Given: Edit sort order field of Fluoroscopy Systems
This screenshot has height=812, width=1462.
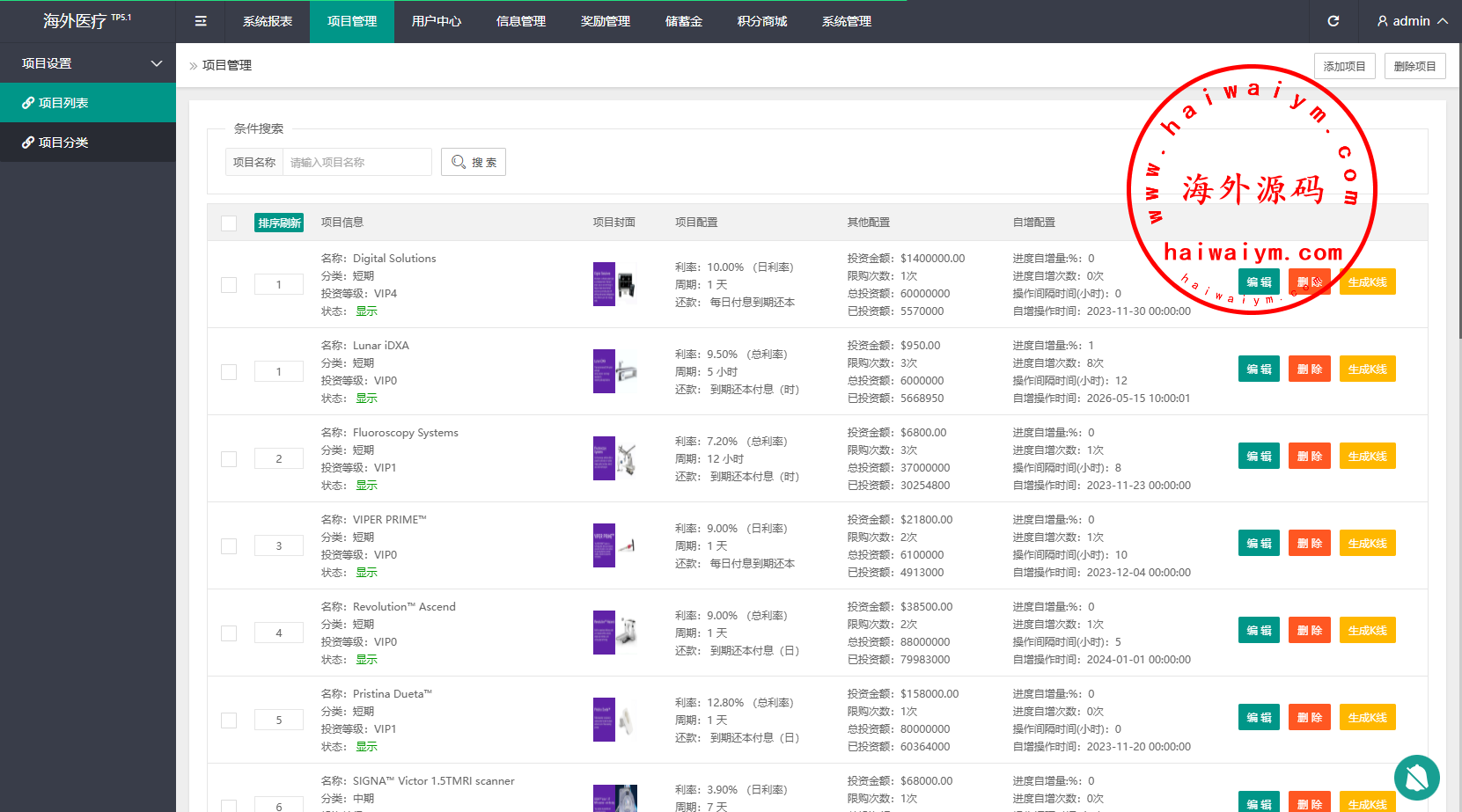Looking at the screenshot, I should (279, 458).
